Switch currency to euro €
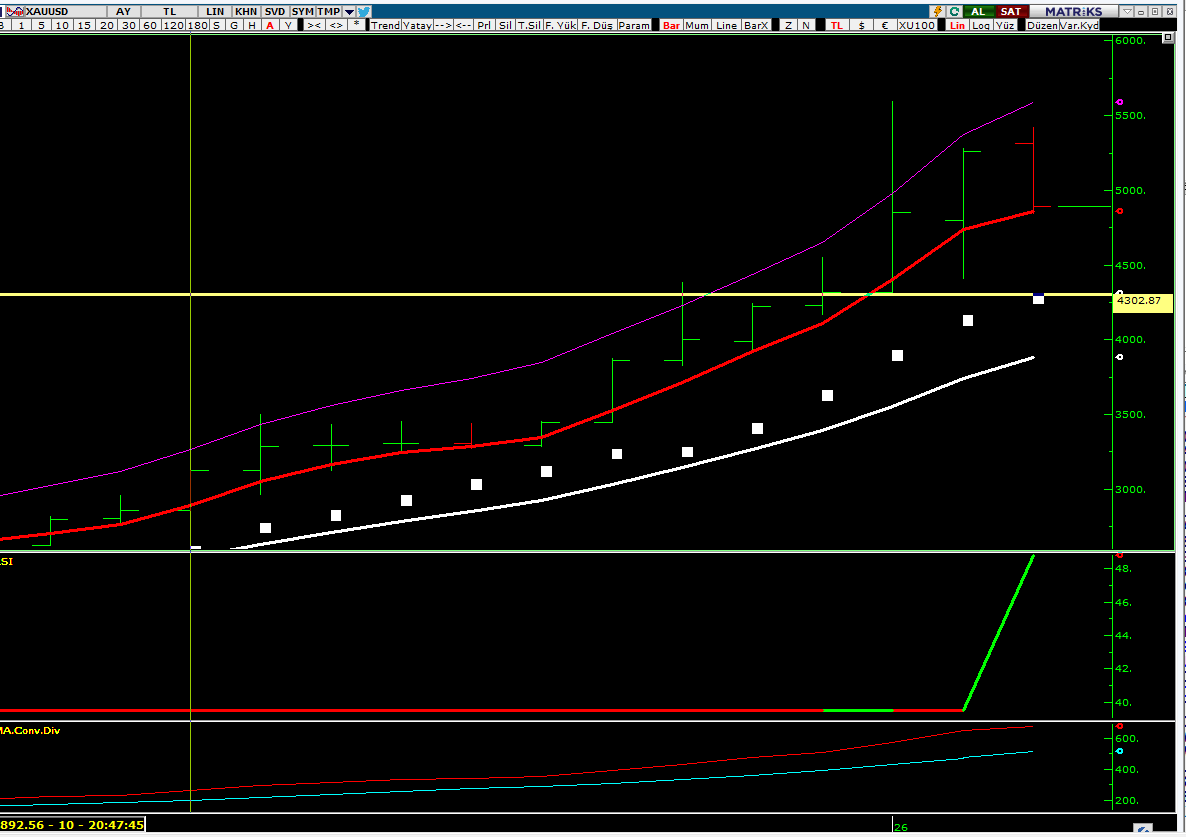Screen dimensions: 1186x837 point(885,25)
